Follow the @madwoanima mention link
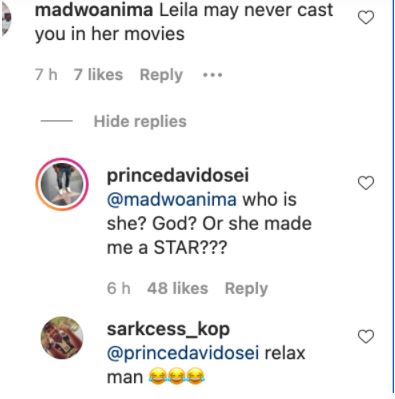This screenshot has height=399, width=395. pos(172,200)
